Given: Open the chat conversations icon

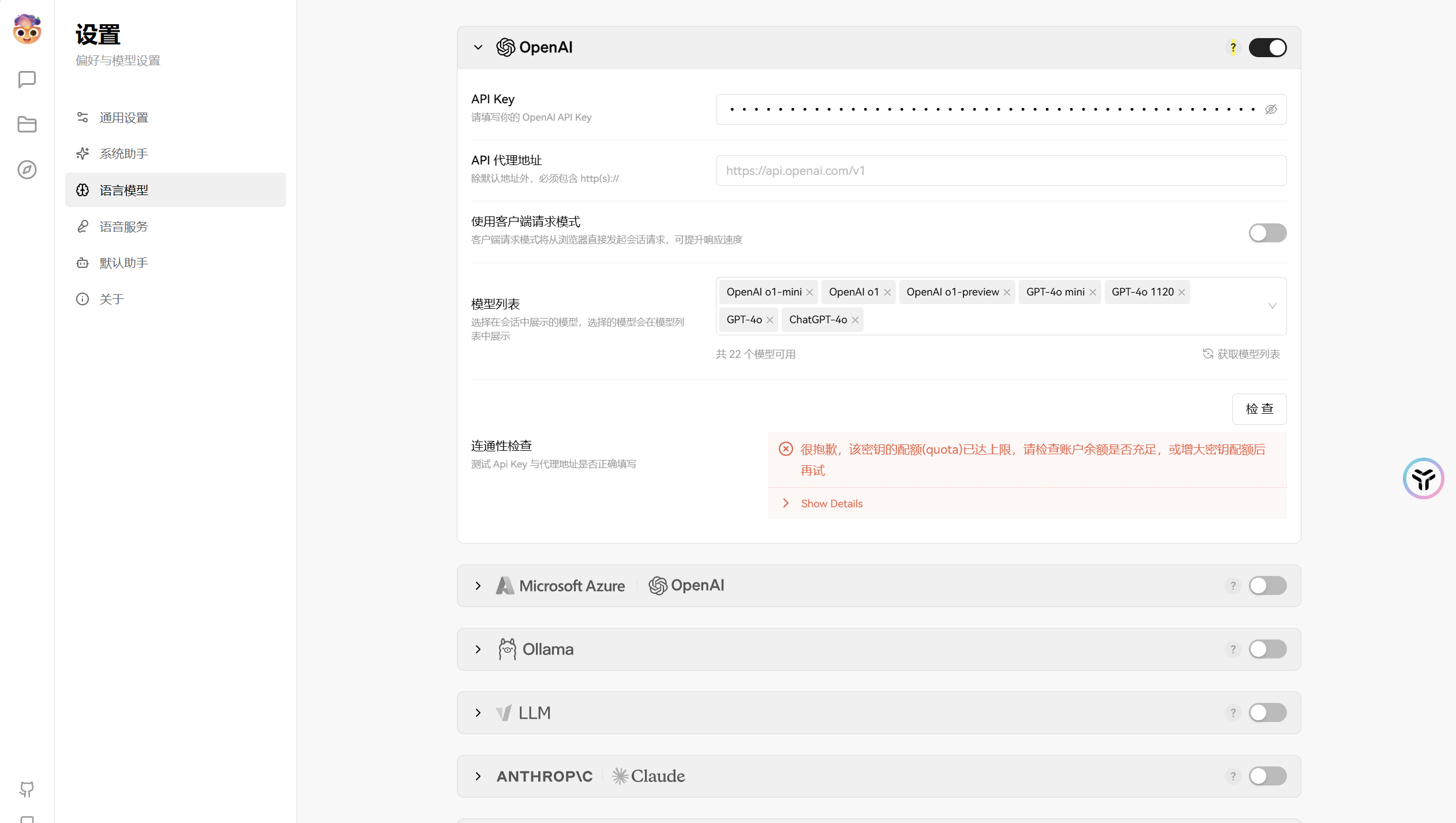Looking at the screenshot, I should point(27,79).
